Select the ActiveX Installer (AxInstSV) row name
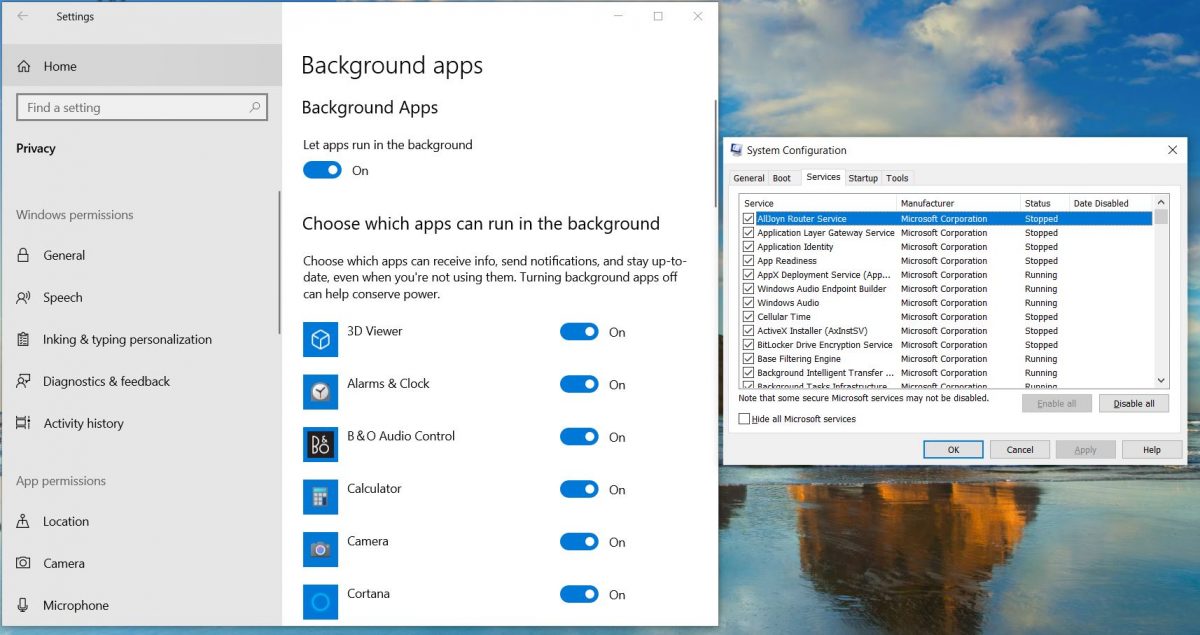Image resolution: width=1200 pixels, height=635 pixels. (812, 331)
